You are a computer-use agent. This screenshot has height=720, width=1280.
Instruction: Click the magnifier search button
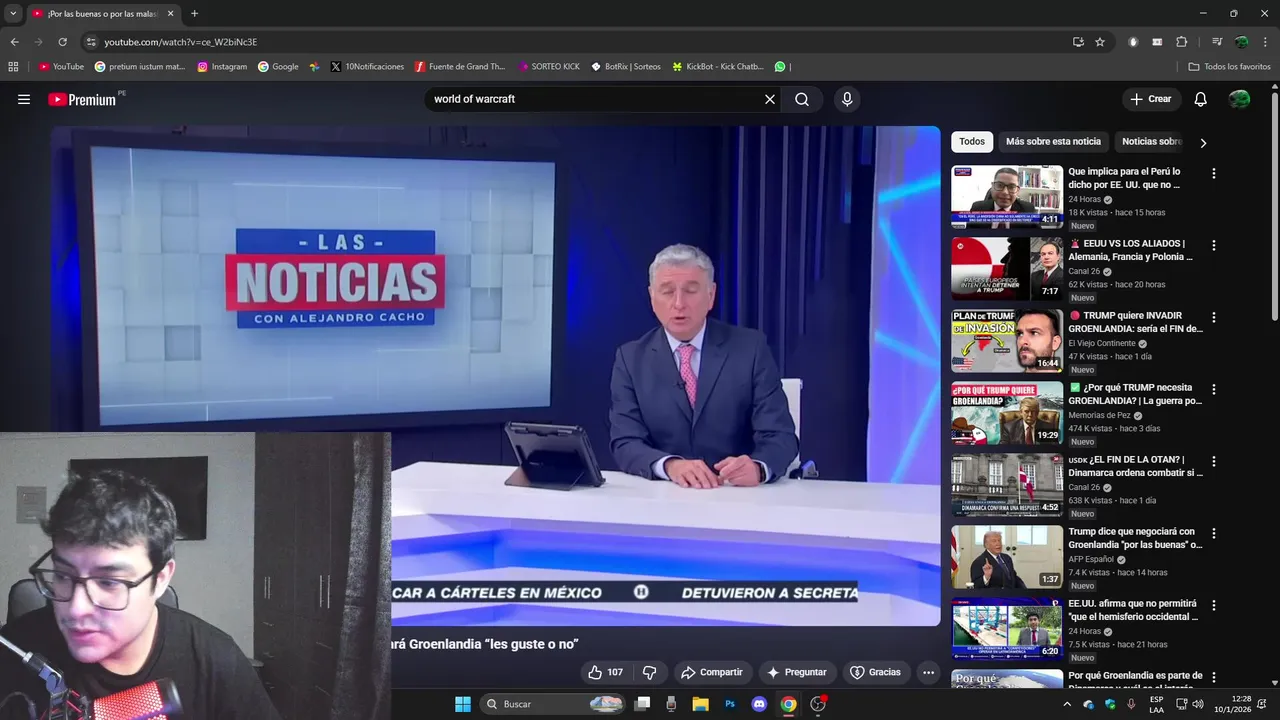[x=802, y=99]
